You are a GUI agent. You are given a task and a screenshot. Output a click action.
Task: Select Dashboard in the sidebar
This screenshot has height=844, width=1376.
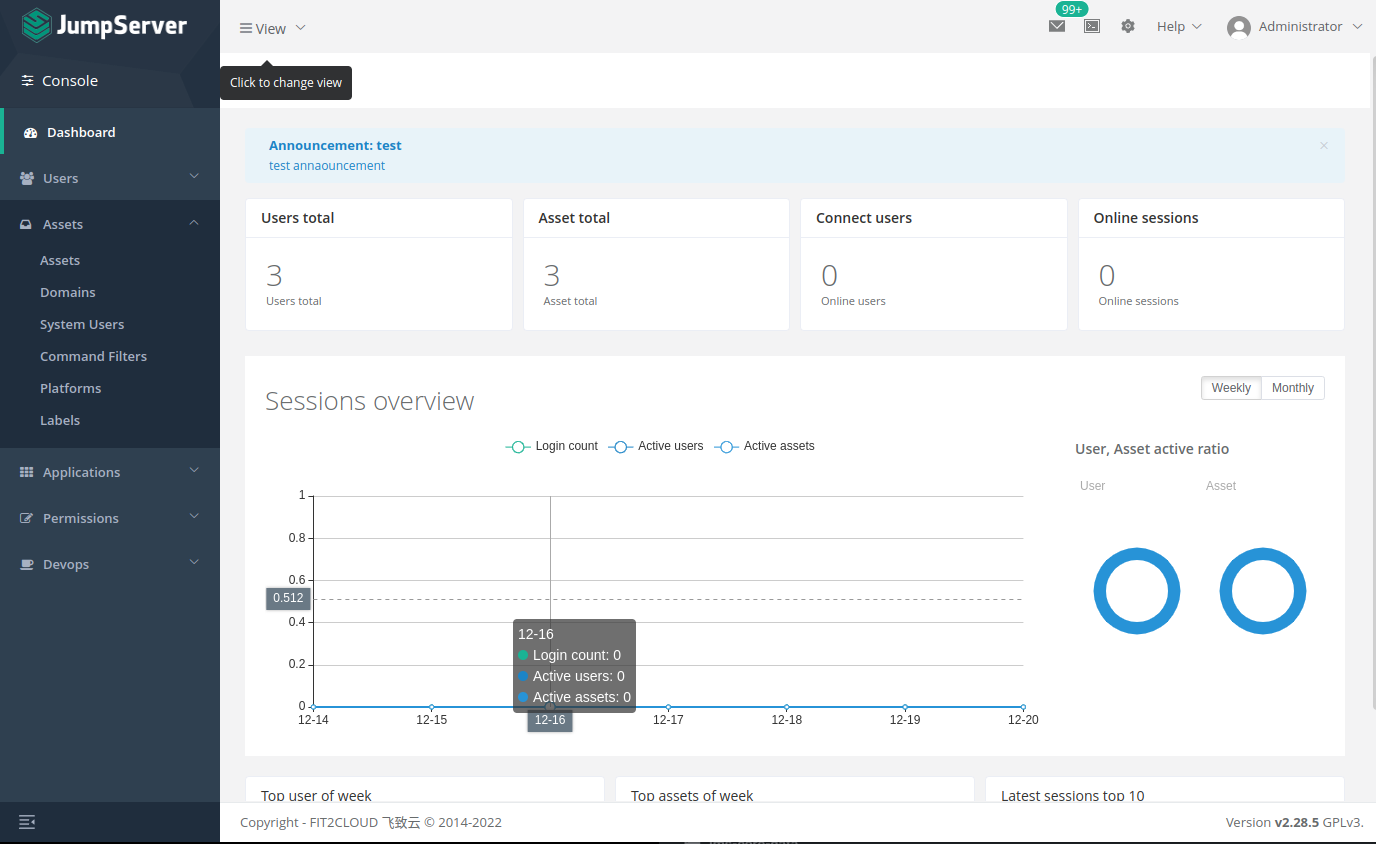click(x=81, y=131)
